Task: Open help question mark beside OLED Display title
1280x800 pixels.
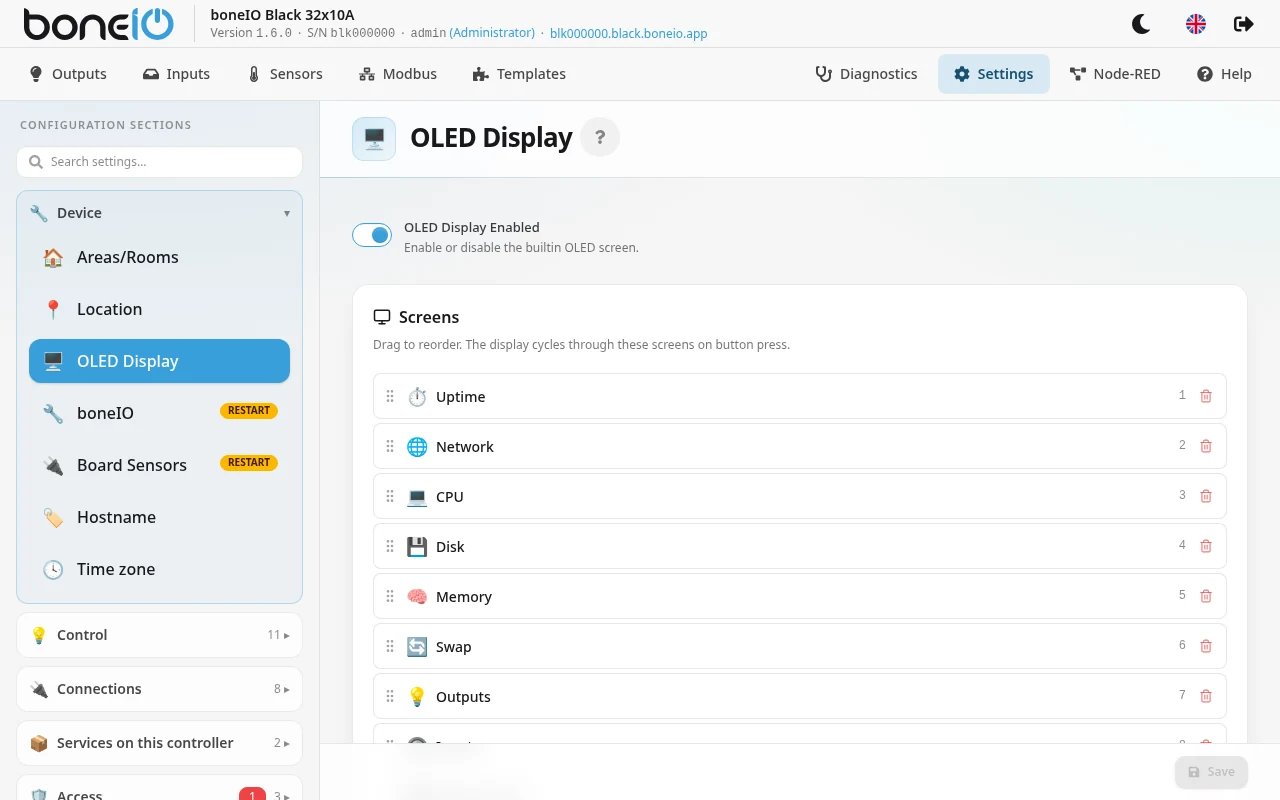Action: (x=600, y=138)
